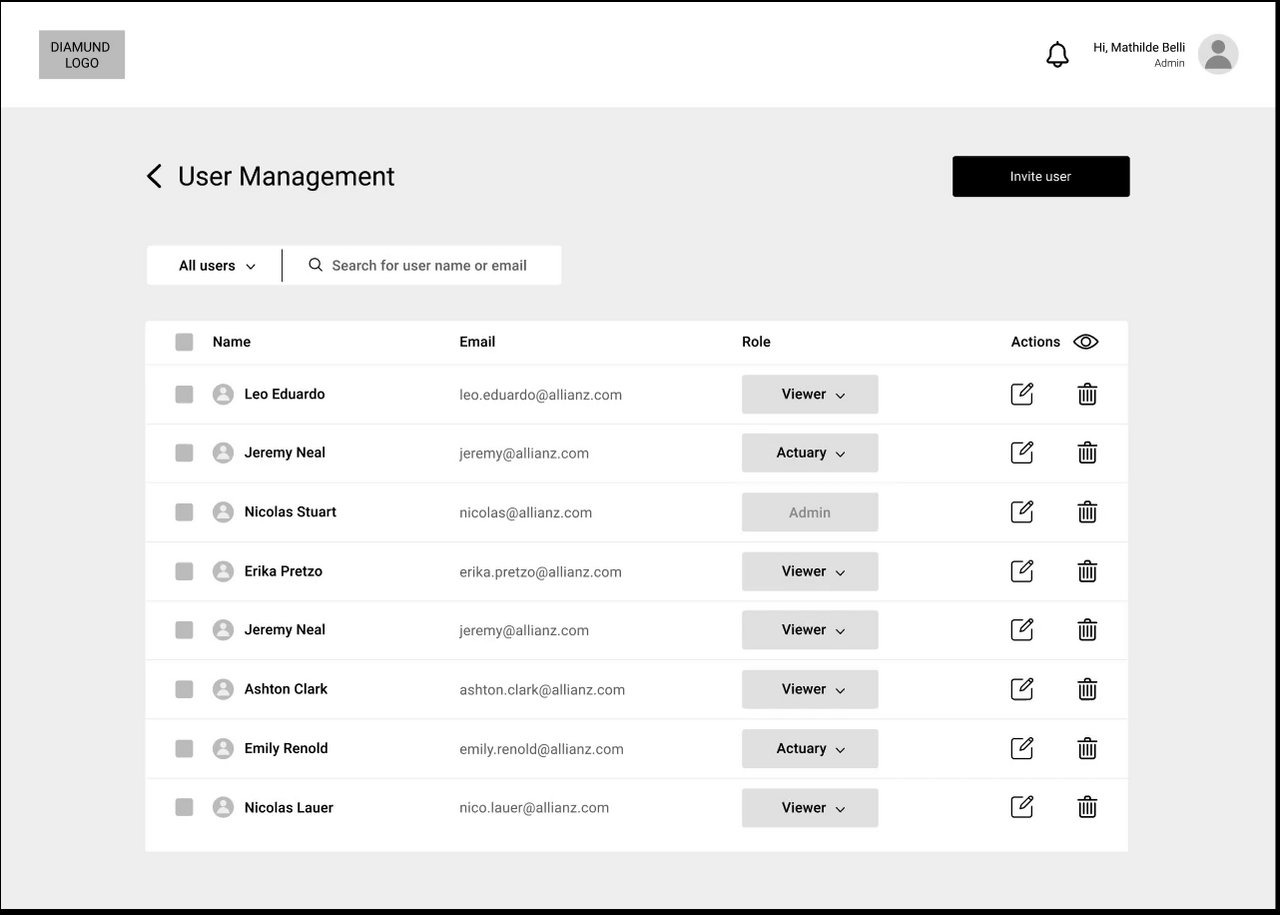Open Mathilde Belli's profile avatar
The image size is (1280, 915).
click(1217, 54)
